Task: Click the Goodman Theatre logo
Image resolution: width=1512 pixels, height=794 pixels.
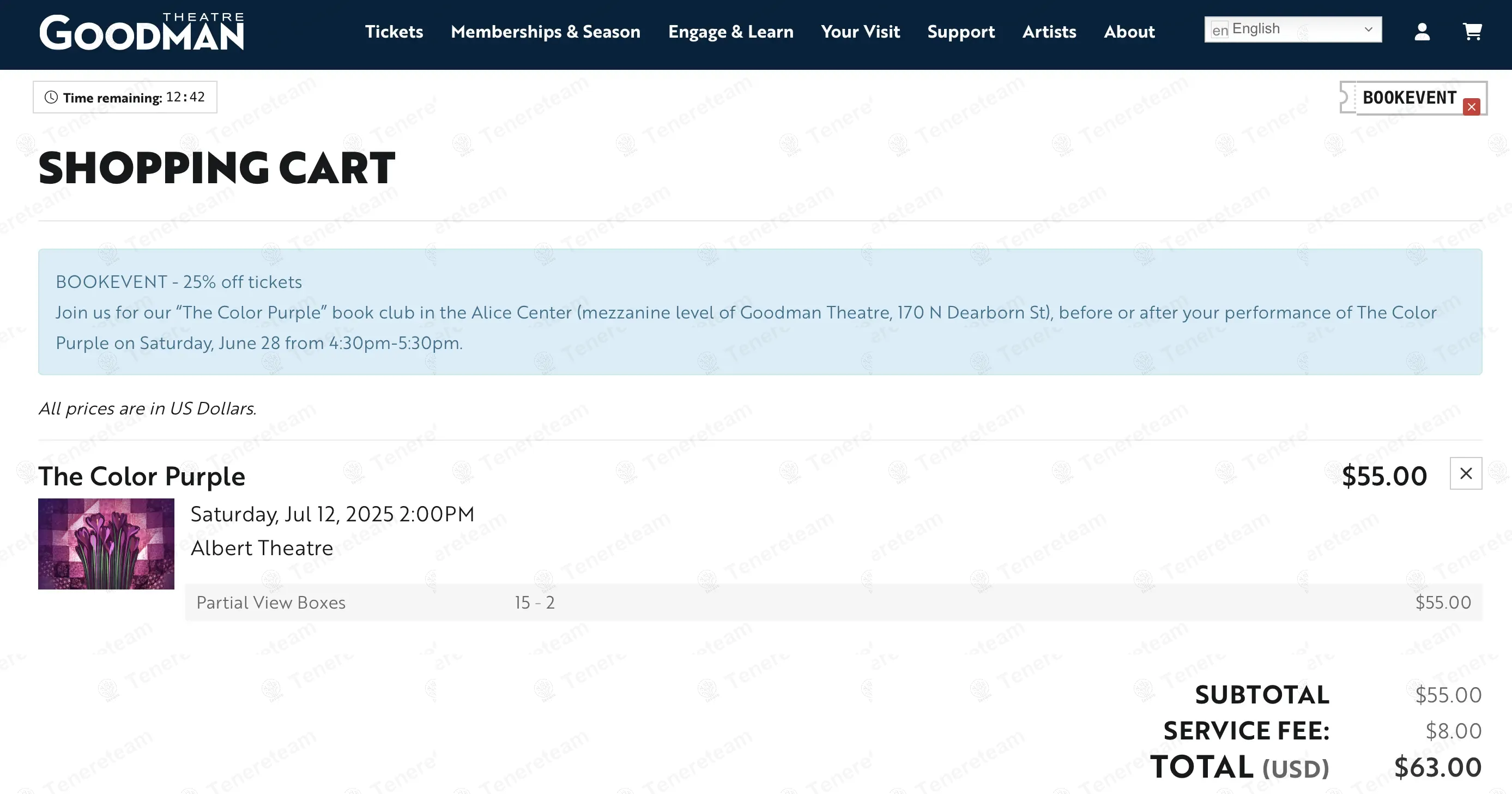Action: [142, 32]
